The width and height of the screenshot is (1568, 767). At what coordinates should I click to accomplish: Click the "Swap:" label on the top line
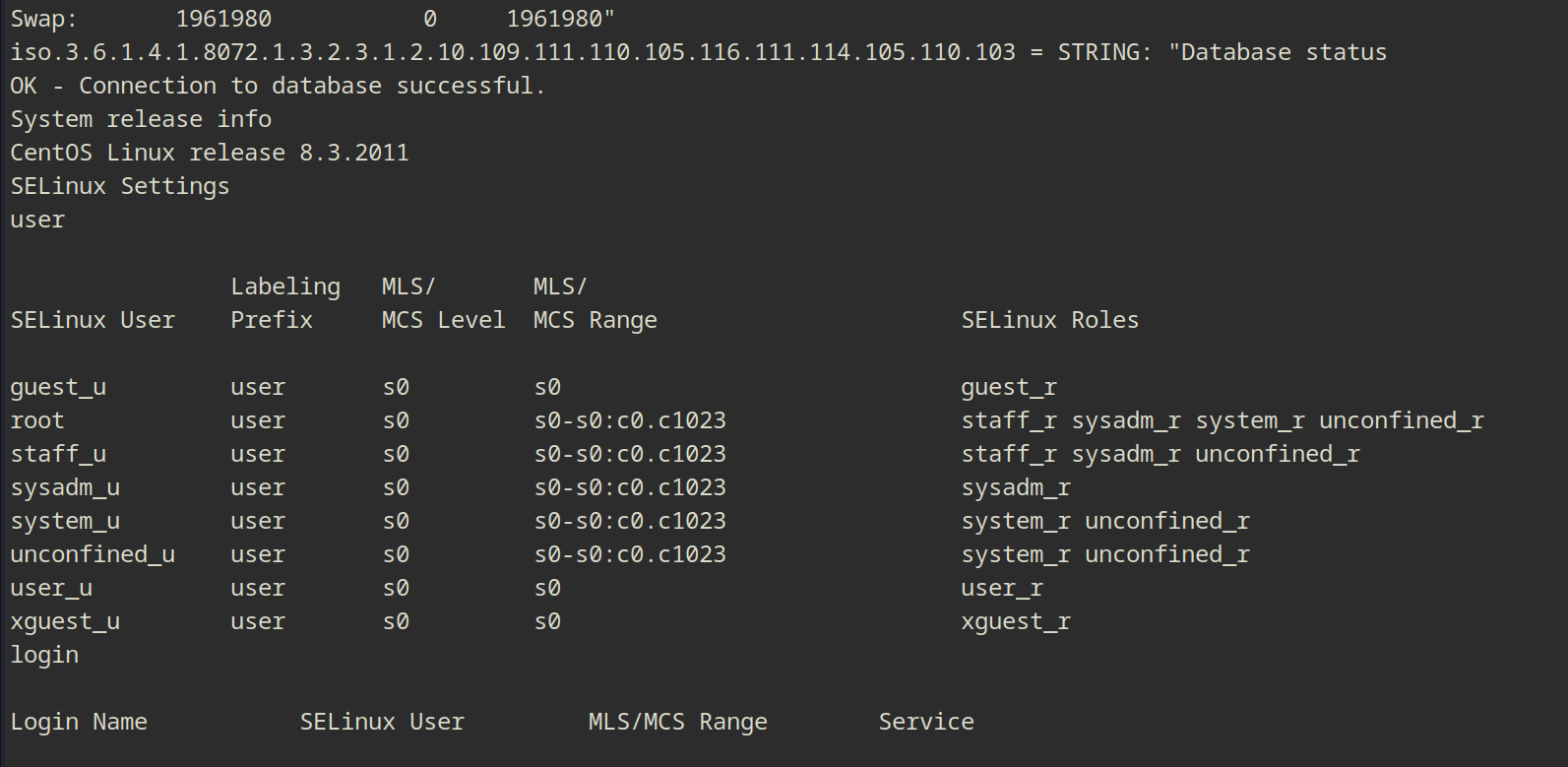point(43,19)
